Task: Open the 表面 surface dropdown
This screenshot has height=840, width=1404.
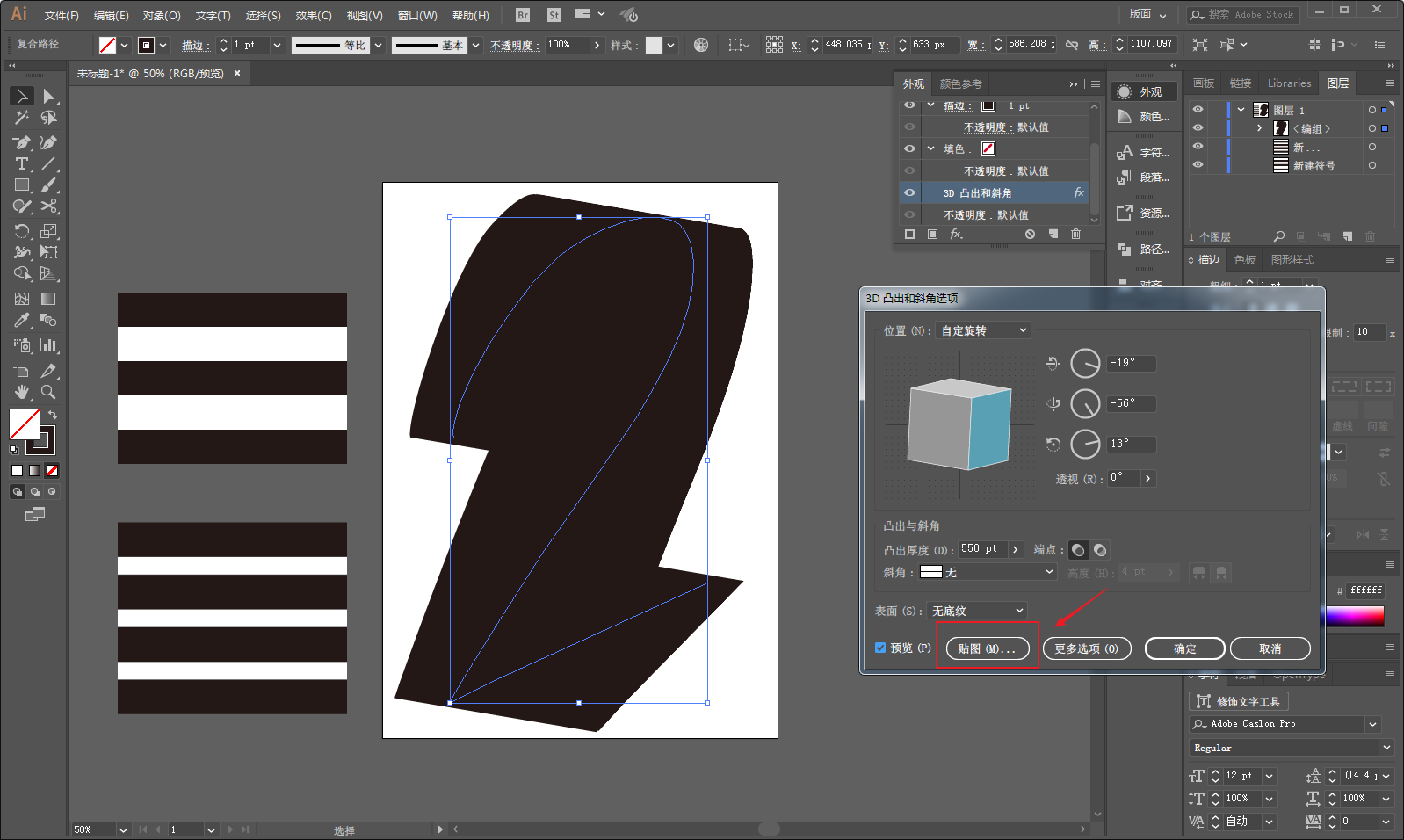Action: [x=977, y=611]
